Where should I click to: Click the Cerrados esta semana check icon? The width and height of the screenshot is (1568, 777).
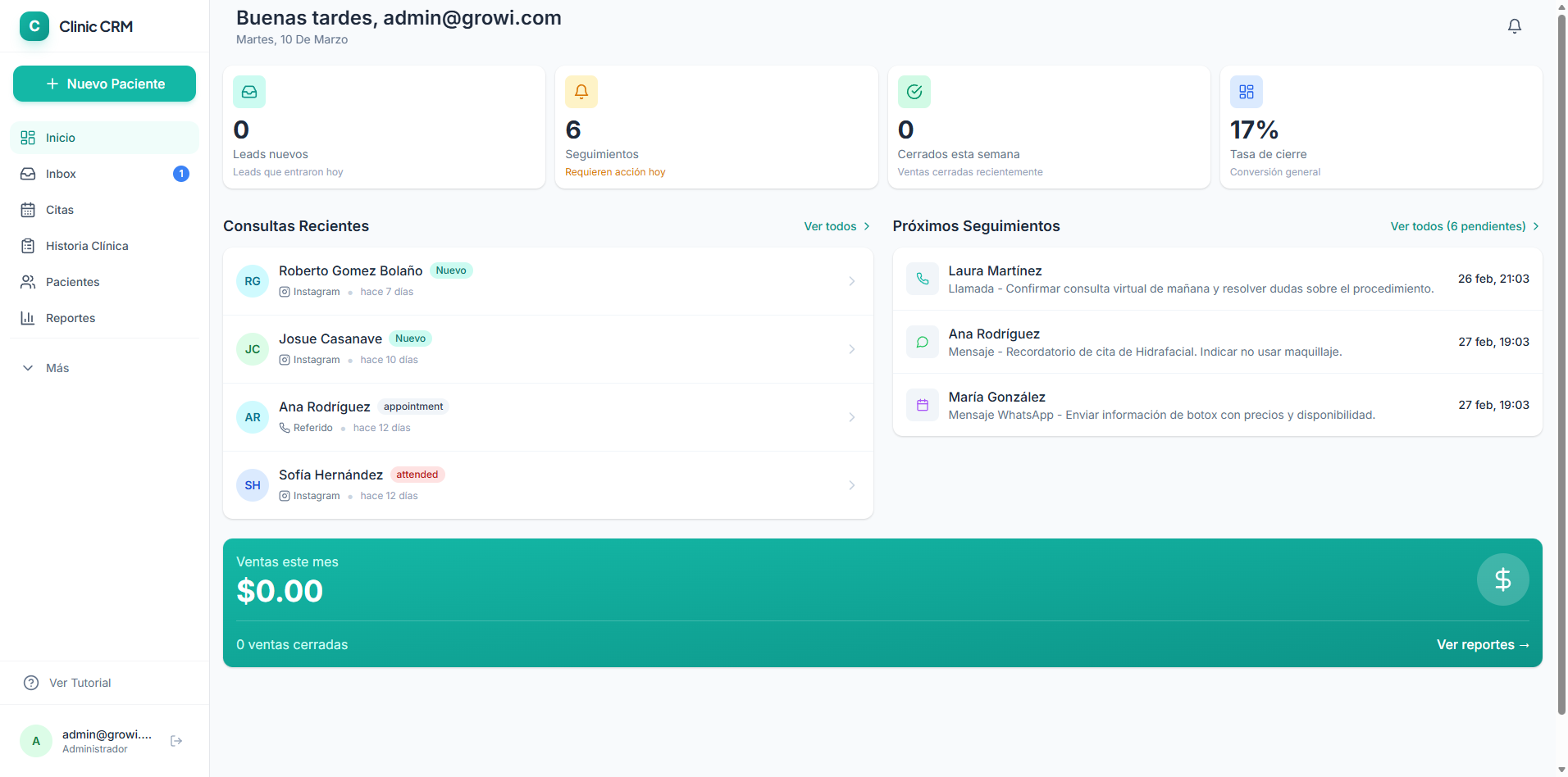coord(914,92)
